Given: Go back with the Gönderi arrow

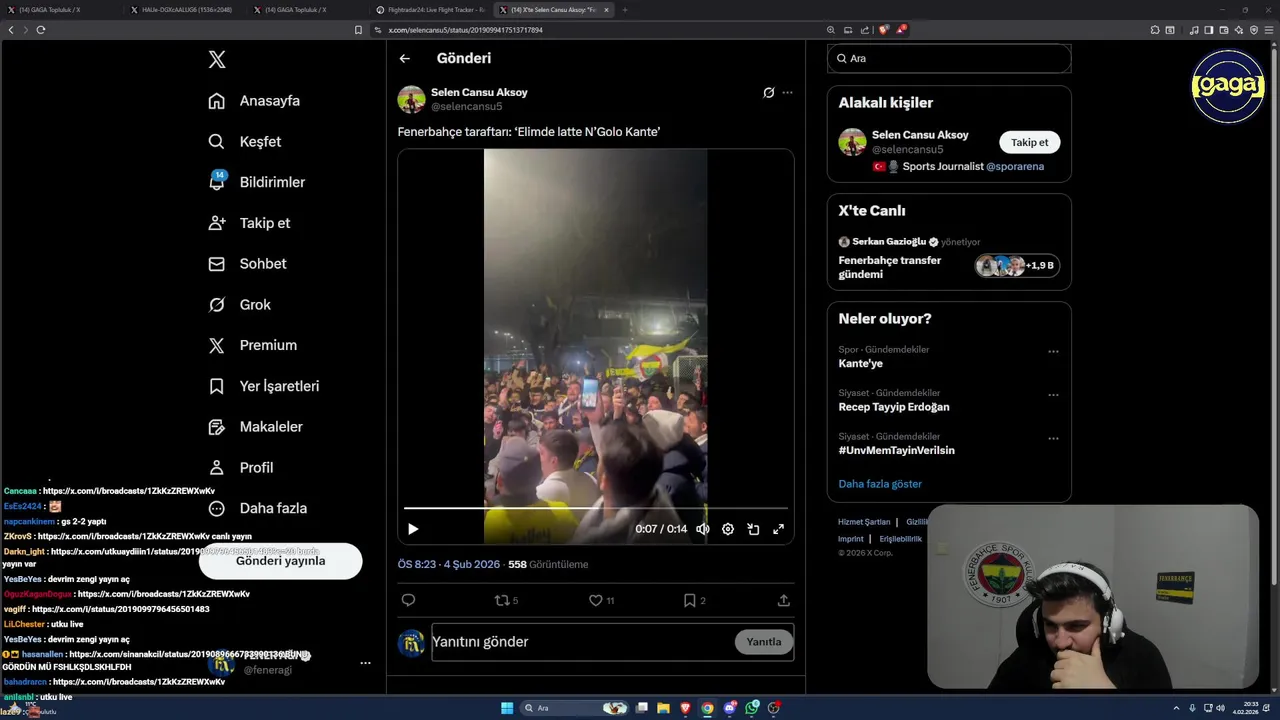Looking at the screenshot, I should pyautogui.click(x=405, y=59).
